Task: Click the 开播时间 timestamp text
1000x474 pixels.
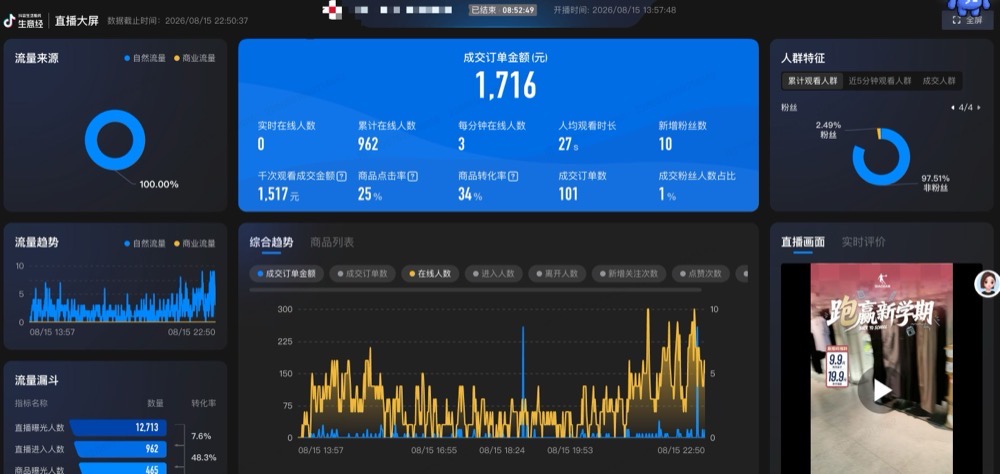Action: coord(615,10)
